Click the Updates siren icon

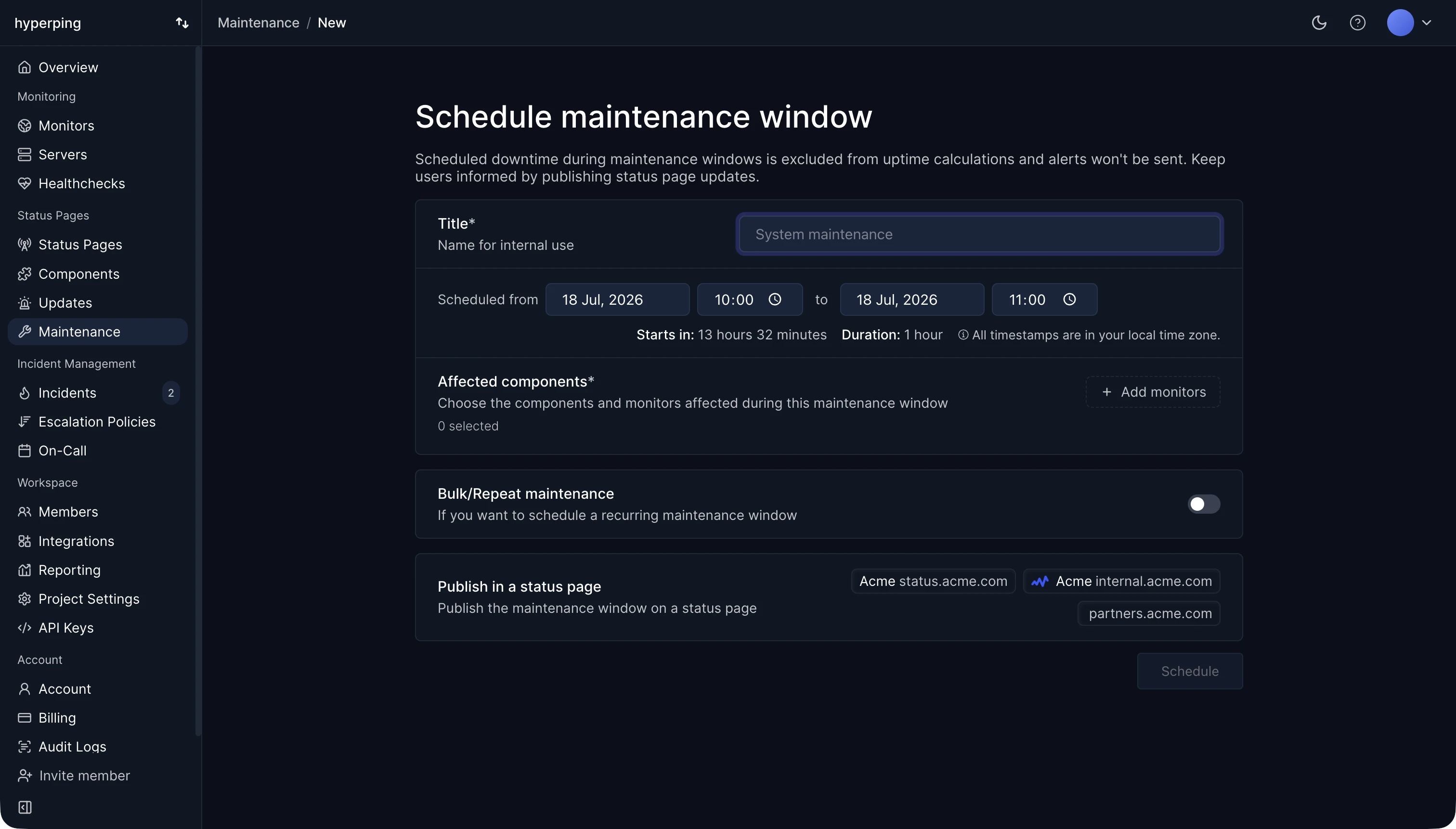[x=25, y=303]
